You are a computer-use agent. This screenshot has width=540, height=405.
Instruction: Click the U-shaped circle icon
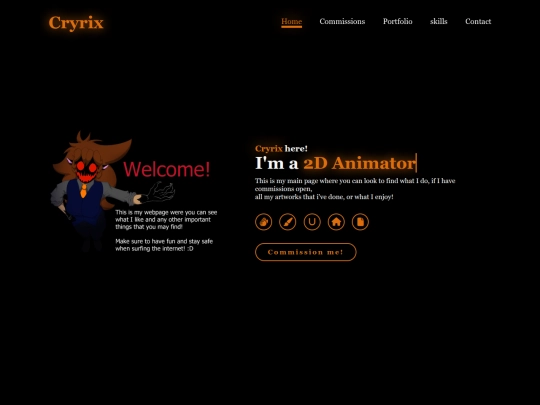pos(312,222)
